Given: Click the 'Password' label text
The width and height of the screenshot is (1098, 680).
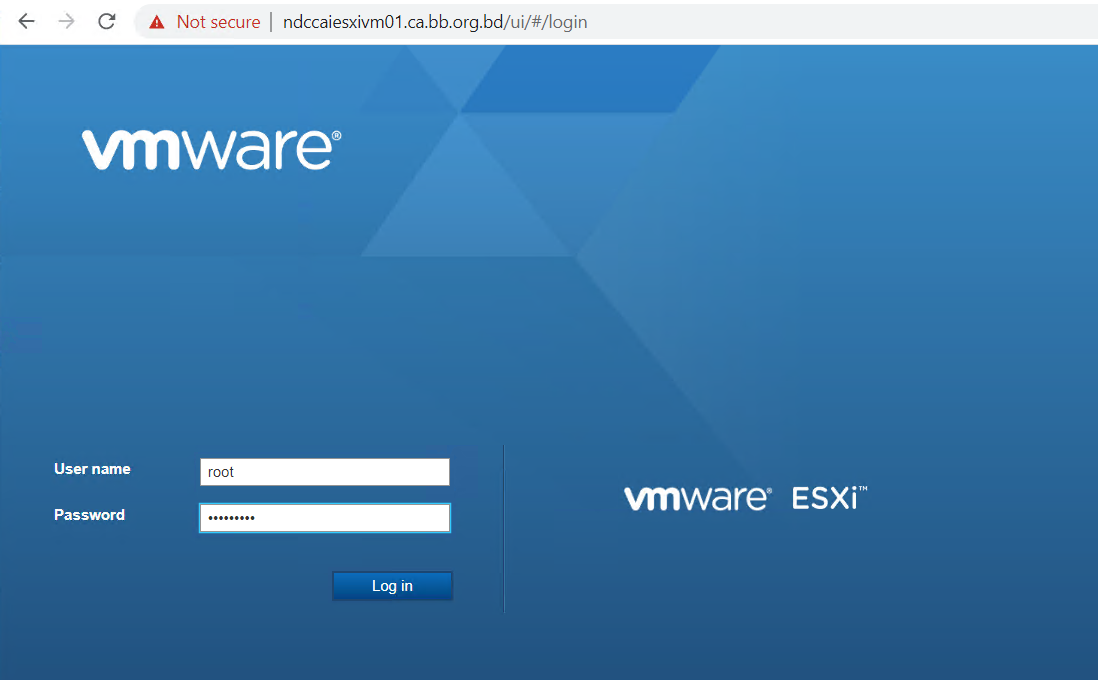Looking at the screenshot, I should [90, 515].
